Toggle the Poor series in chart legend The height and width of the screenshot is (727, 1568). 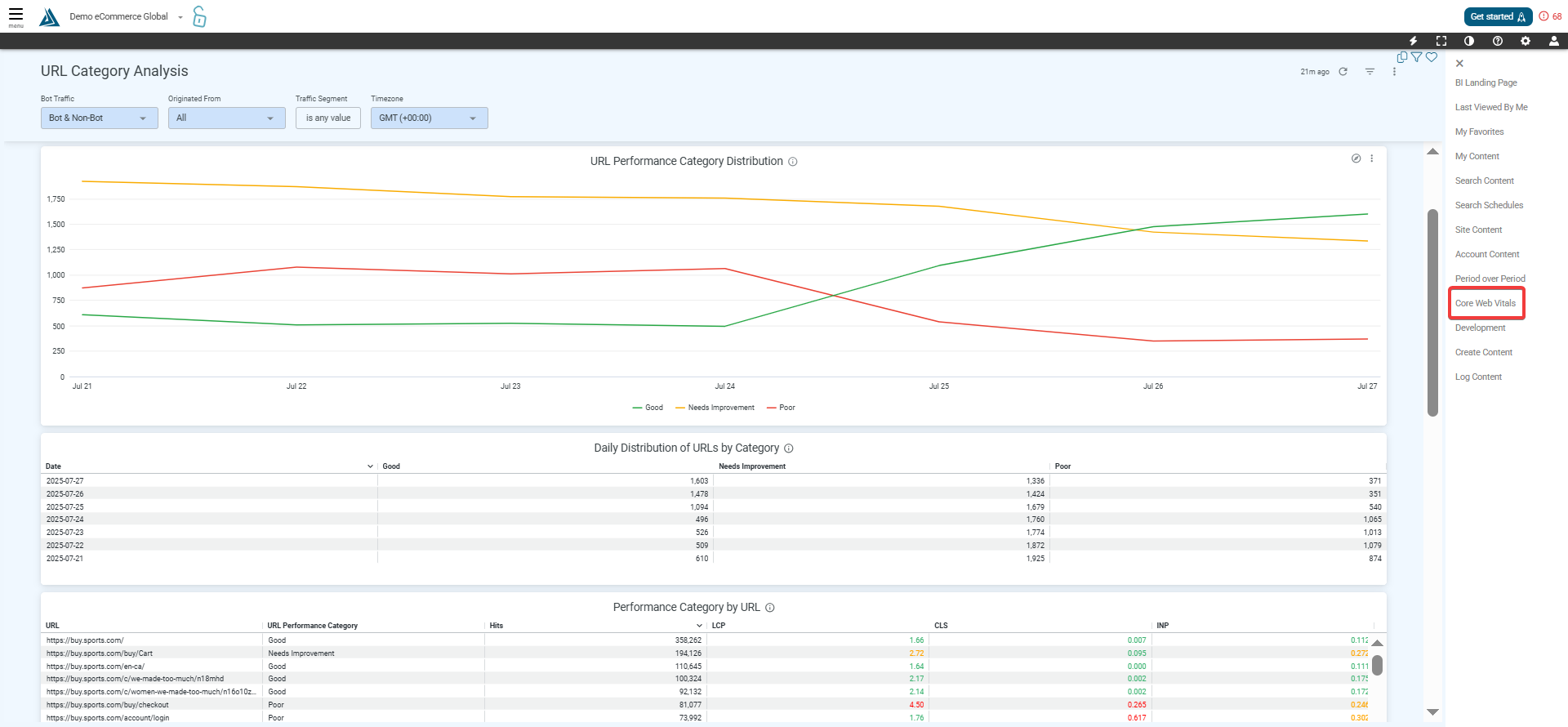[781, 408]
